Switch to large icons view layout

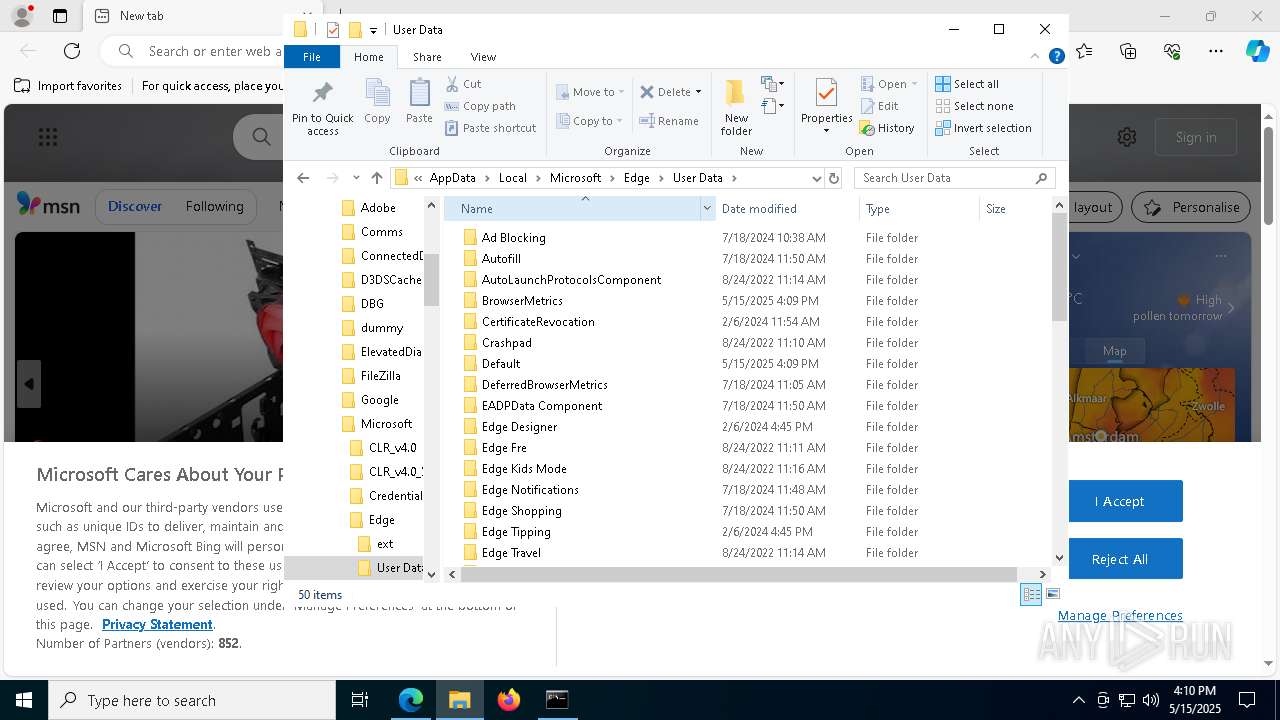(x=1052, y=594)
